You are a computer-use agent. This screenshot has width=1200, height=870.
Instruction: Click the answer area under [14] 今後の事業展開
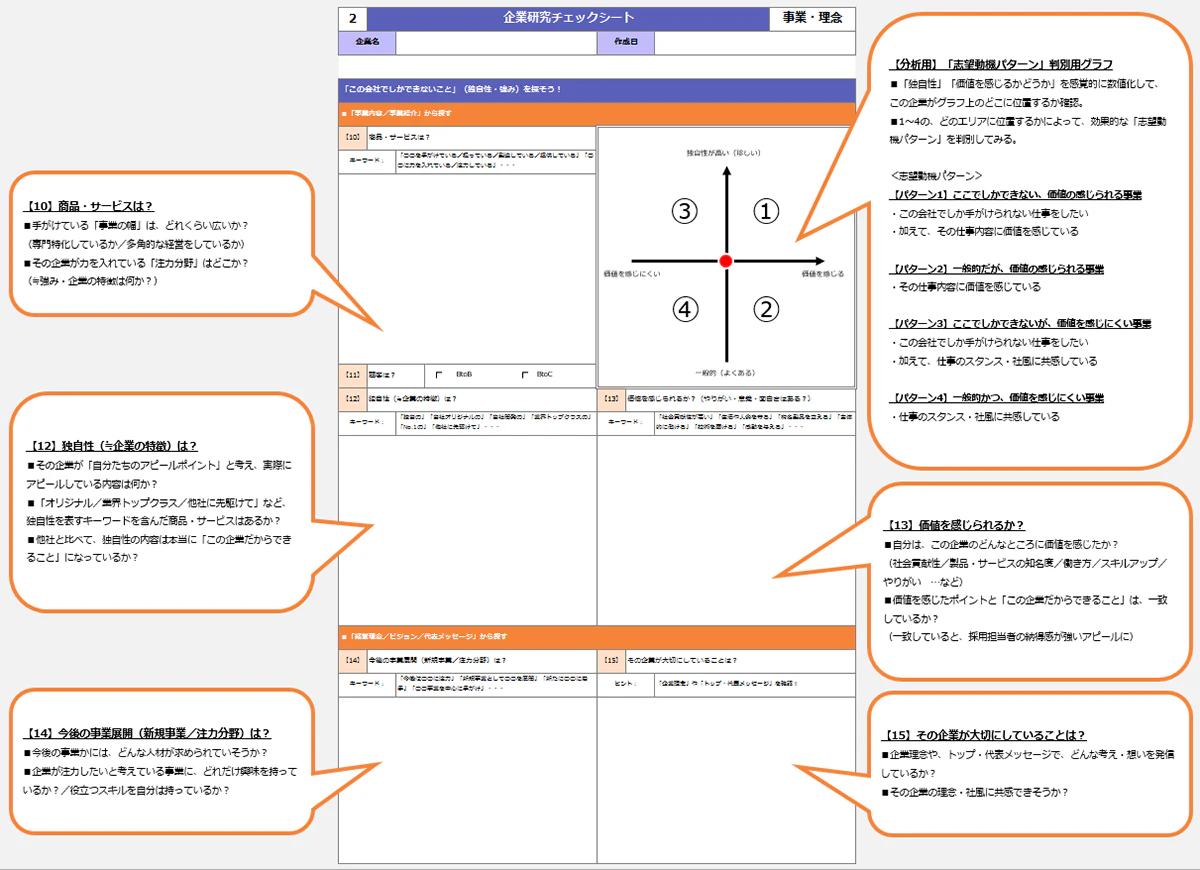[x=467, y=780]
